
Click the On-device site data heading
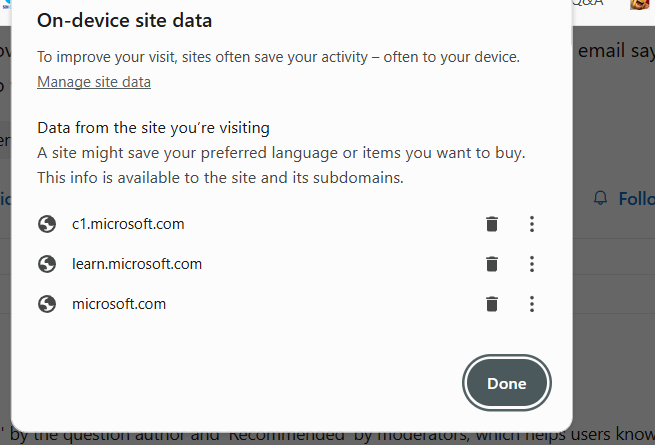(124, 20)
